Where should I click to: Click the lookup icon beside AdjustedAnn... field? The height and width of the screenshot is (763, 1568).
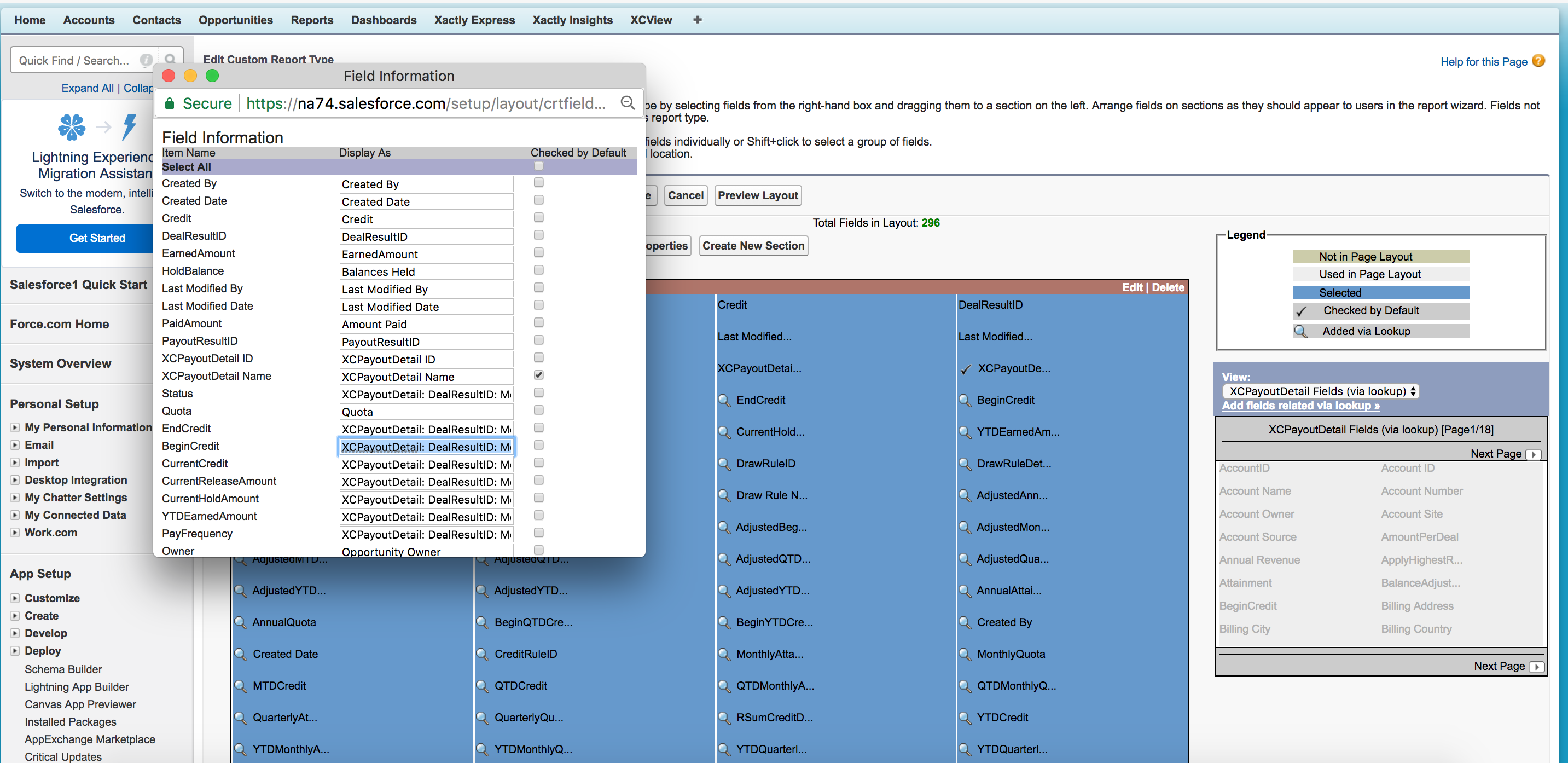click(966, 496)
